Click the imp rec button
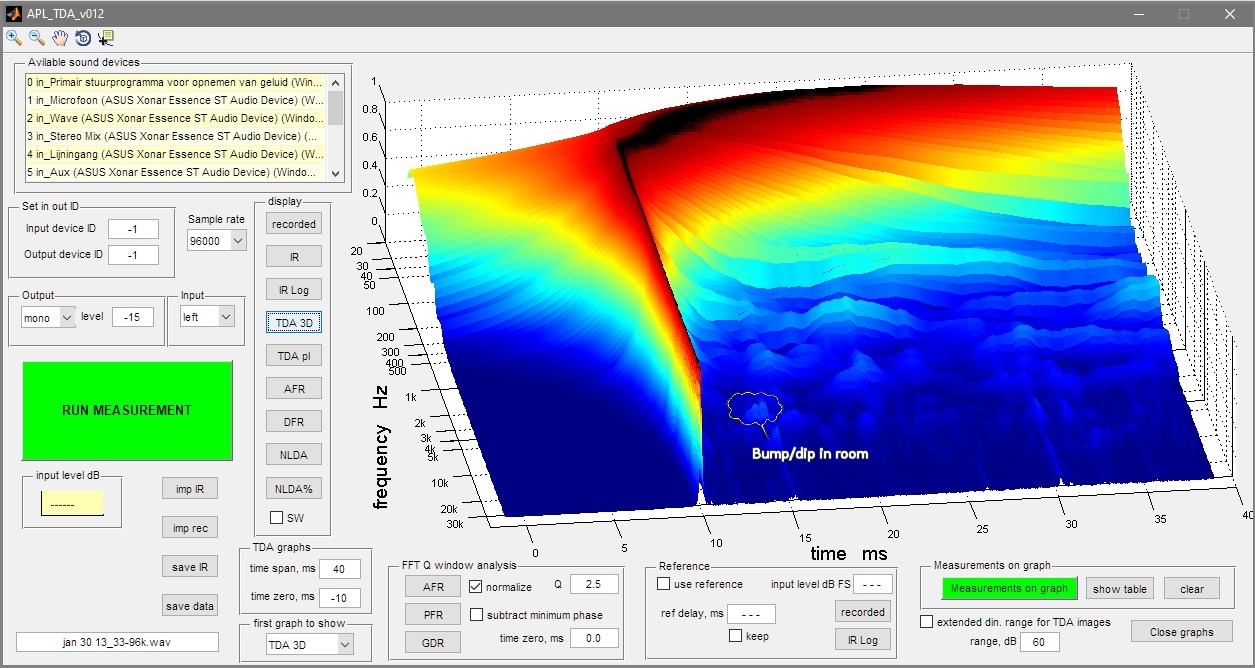 point(190,528)
